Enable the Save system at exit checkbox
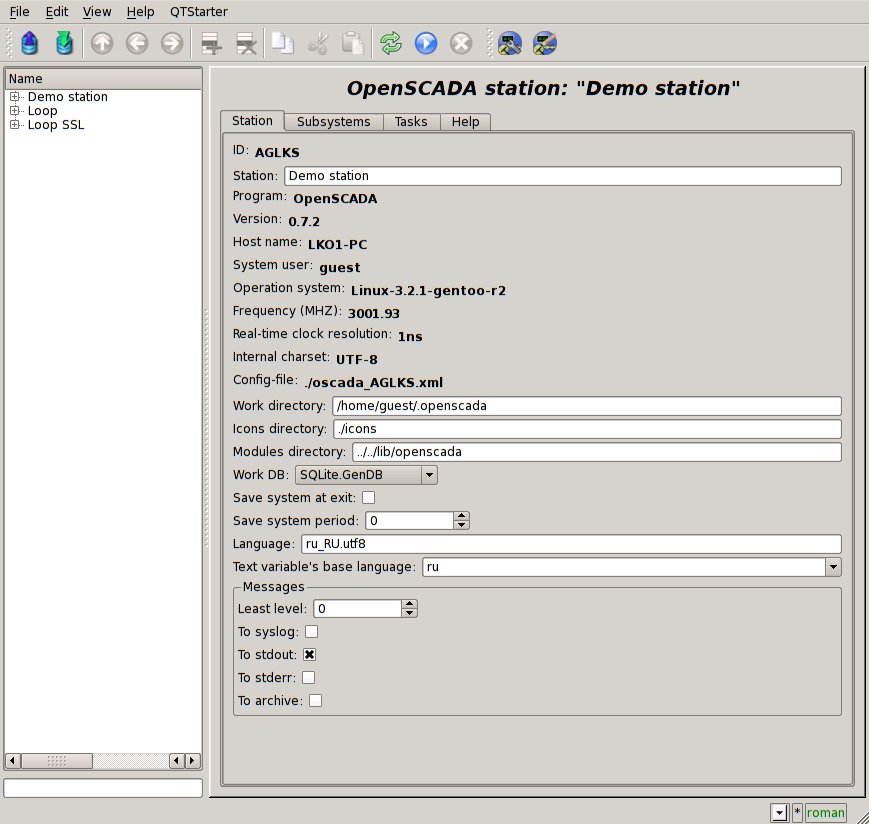Image resolution: width=869 pixels, height=824 pixels. point(368,497)
